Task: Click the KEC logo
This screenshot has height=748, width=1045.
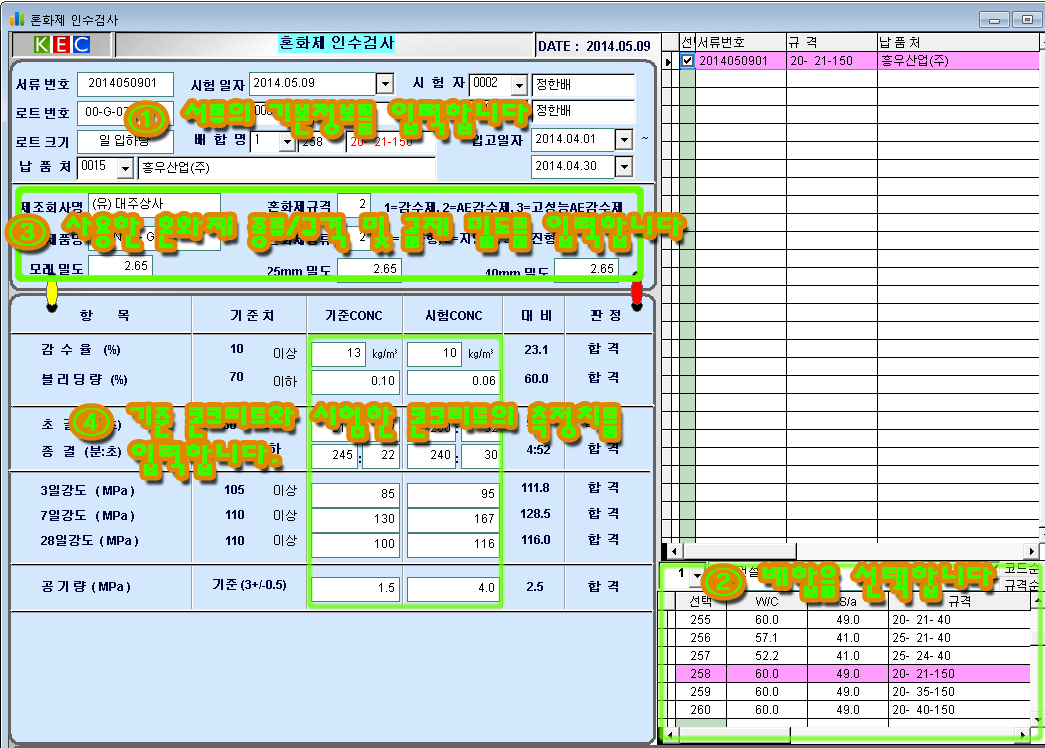Action: [62, 45]
